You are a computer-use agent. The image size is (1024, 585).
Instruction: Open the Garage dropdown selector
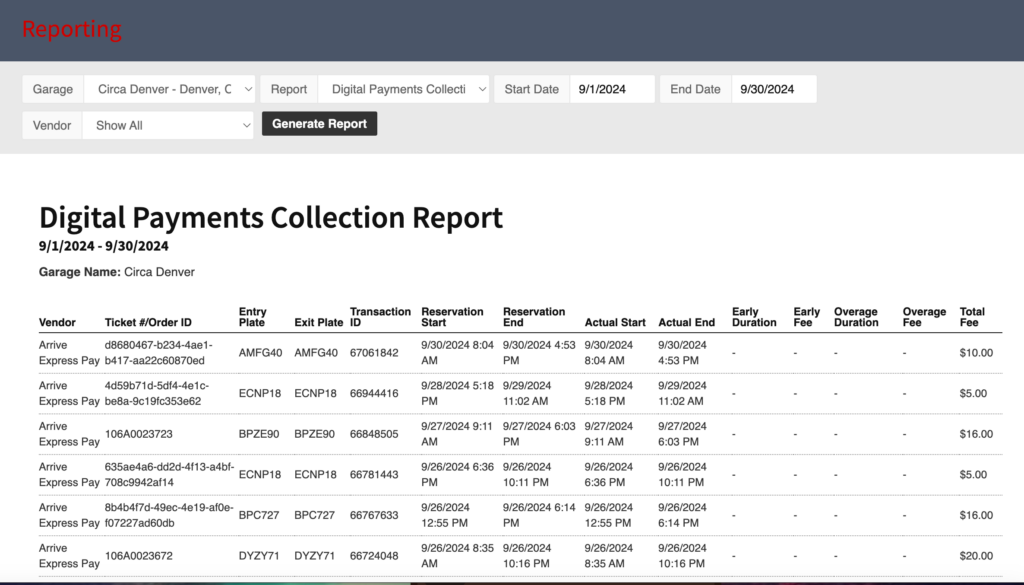tap(169, 89)
